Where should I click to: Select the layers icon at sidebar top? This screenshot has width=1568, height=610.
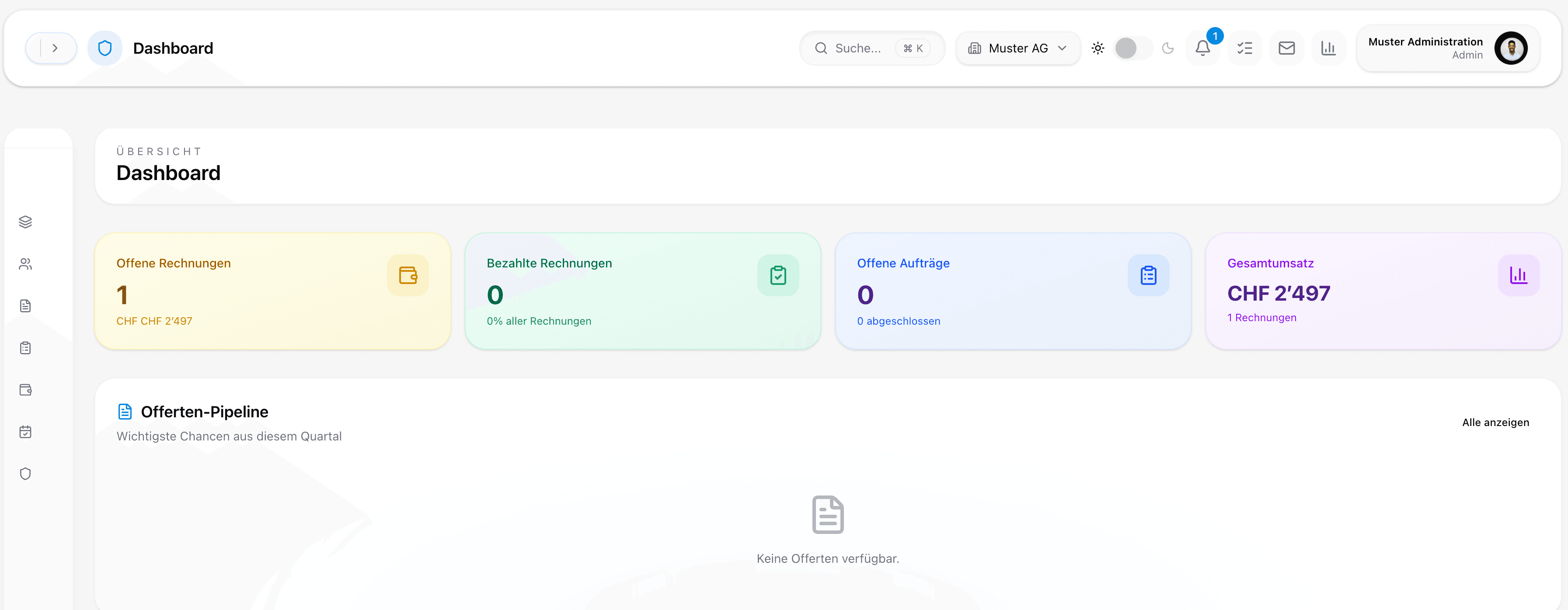click(25, 222)
